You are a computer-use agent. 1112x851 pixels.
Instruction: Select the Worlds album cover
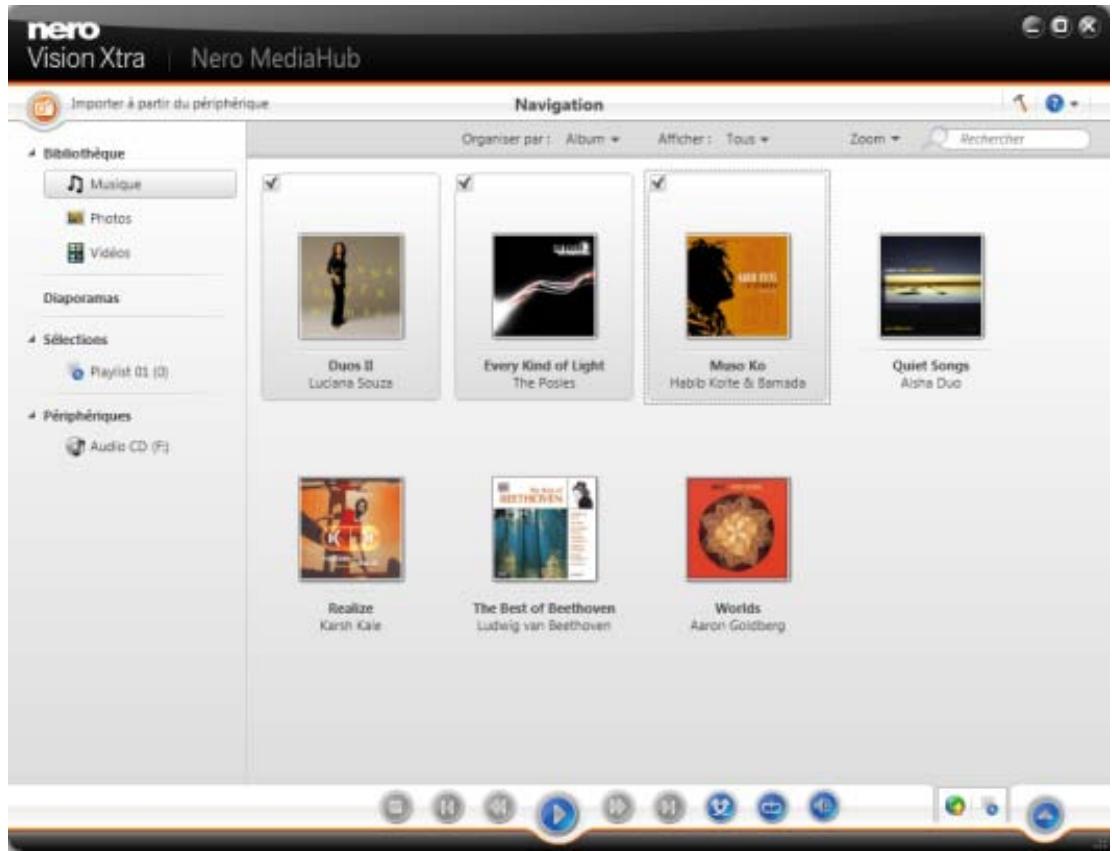[x=738, y=529]
